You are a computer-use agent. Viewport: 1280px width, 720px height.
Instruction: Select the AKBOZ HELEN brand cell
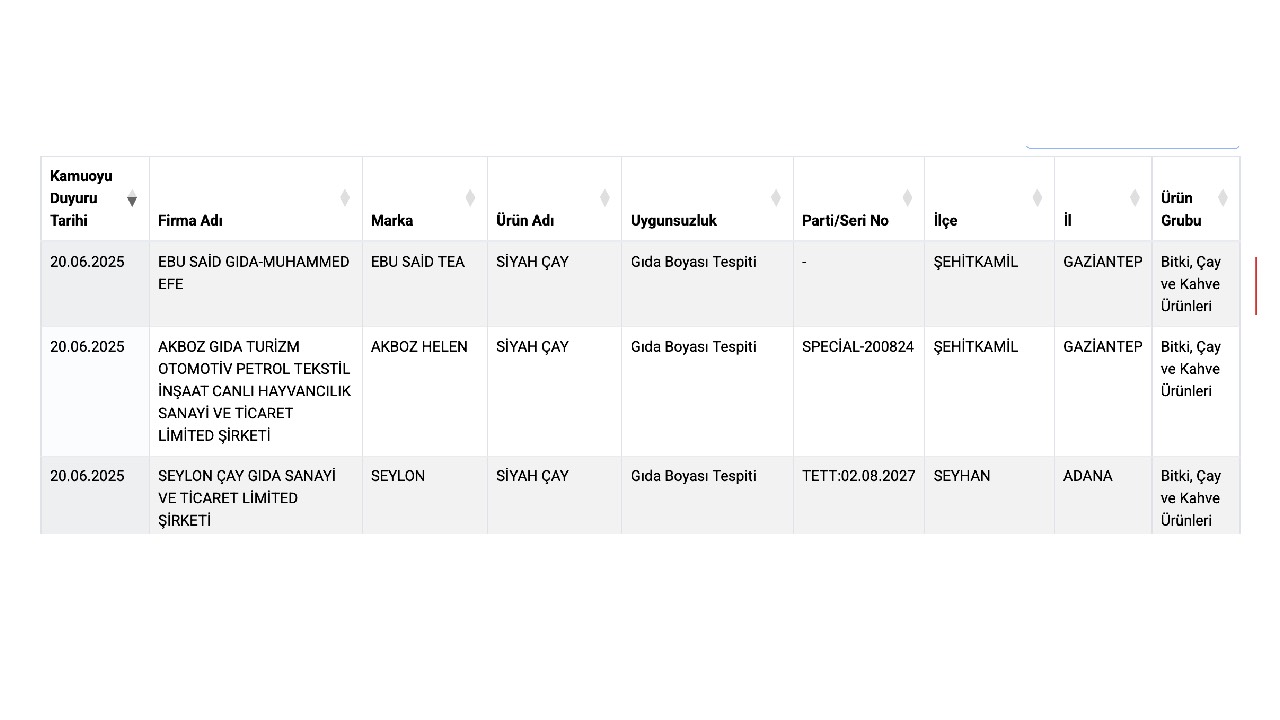click(419, 347)
